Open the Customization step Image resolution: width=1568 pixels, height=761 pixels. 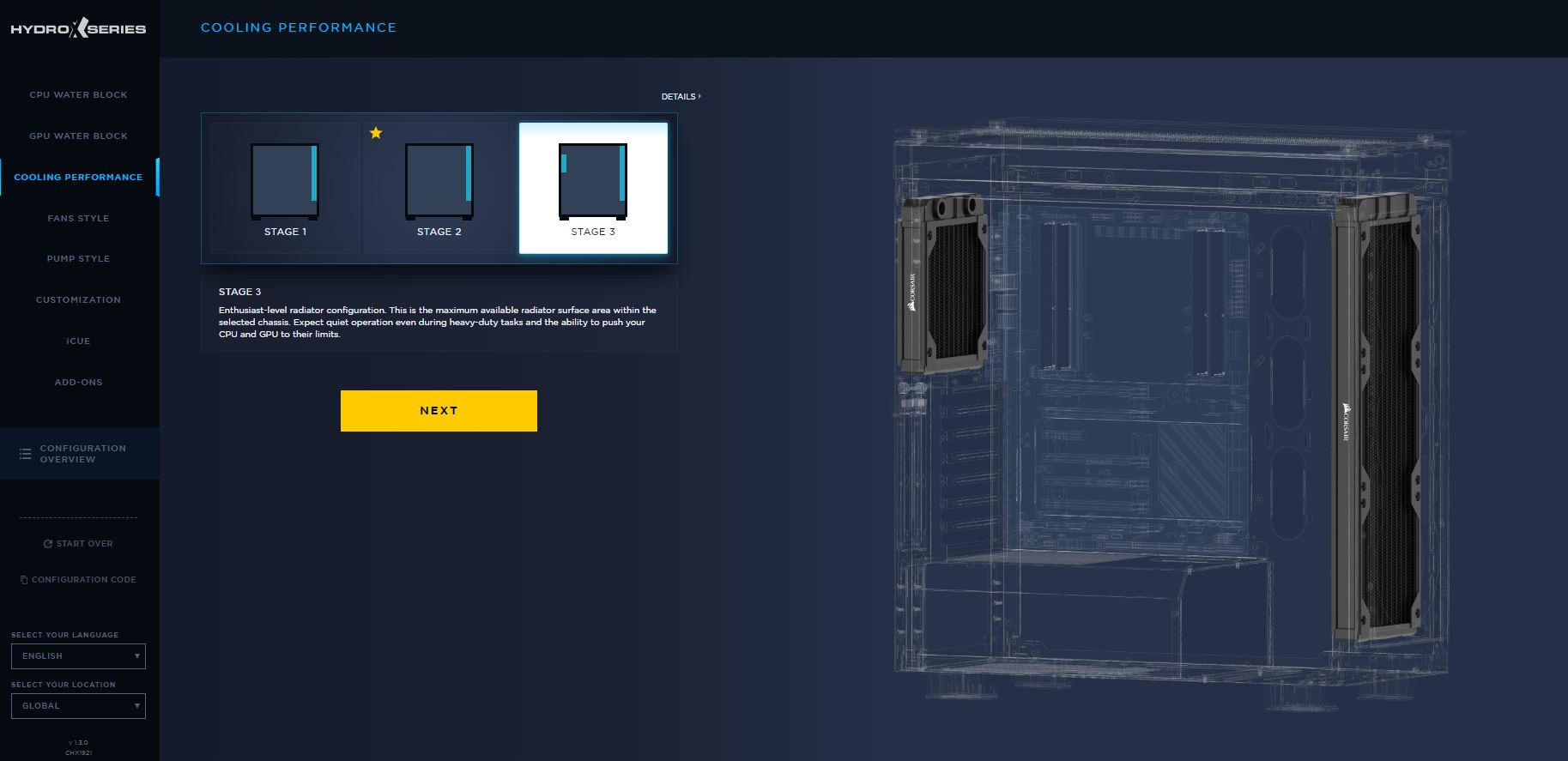(78, 299)
